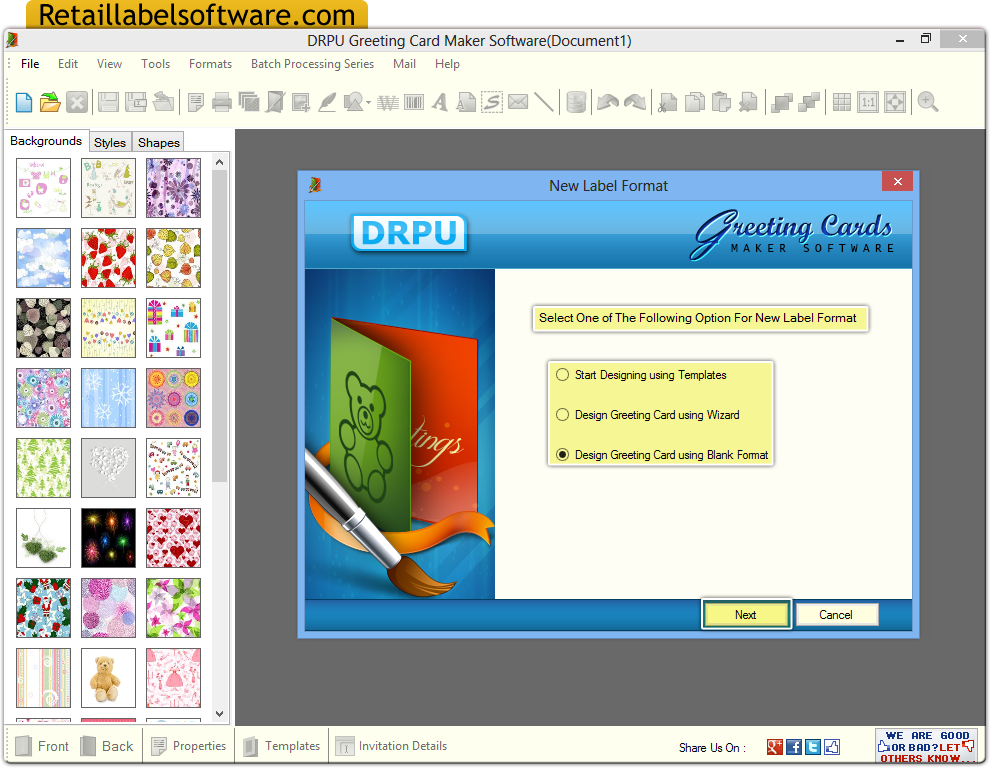
Task: Choose the teddy bear background thumbnail
Action: tap(109, 678)
